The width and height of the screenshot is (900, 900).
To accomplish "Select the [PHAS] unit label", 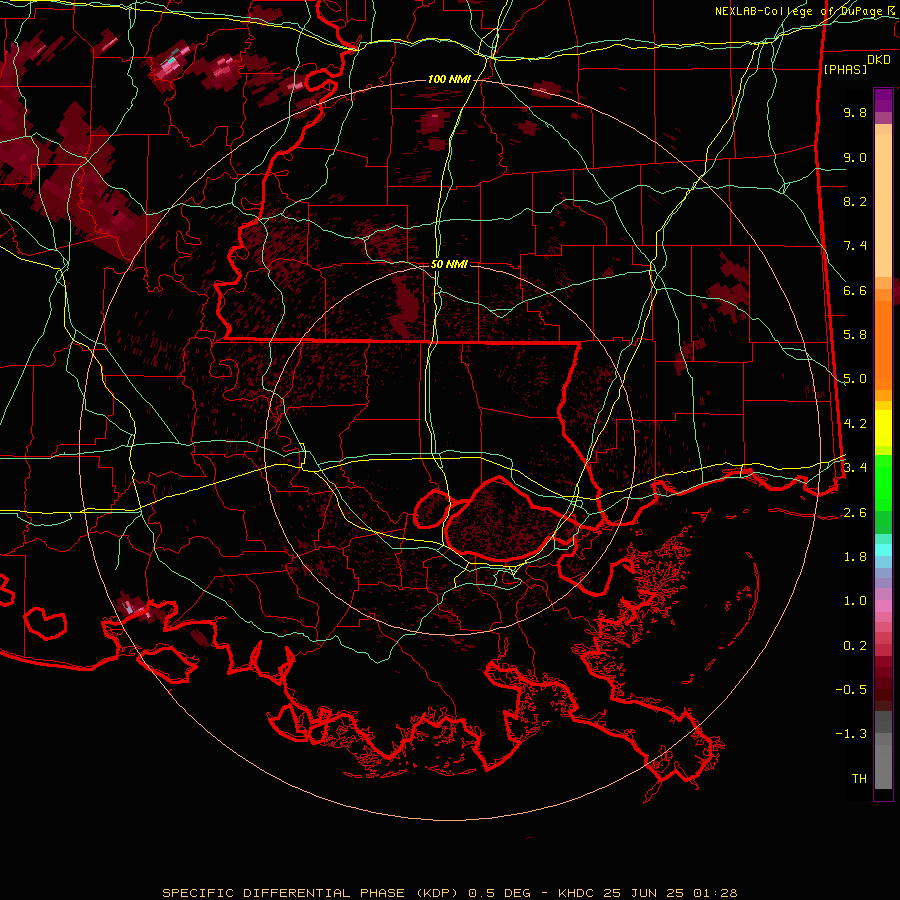I will (x=845, y=70).
